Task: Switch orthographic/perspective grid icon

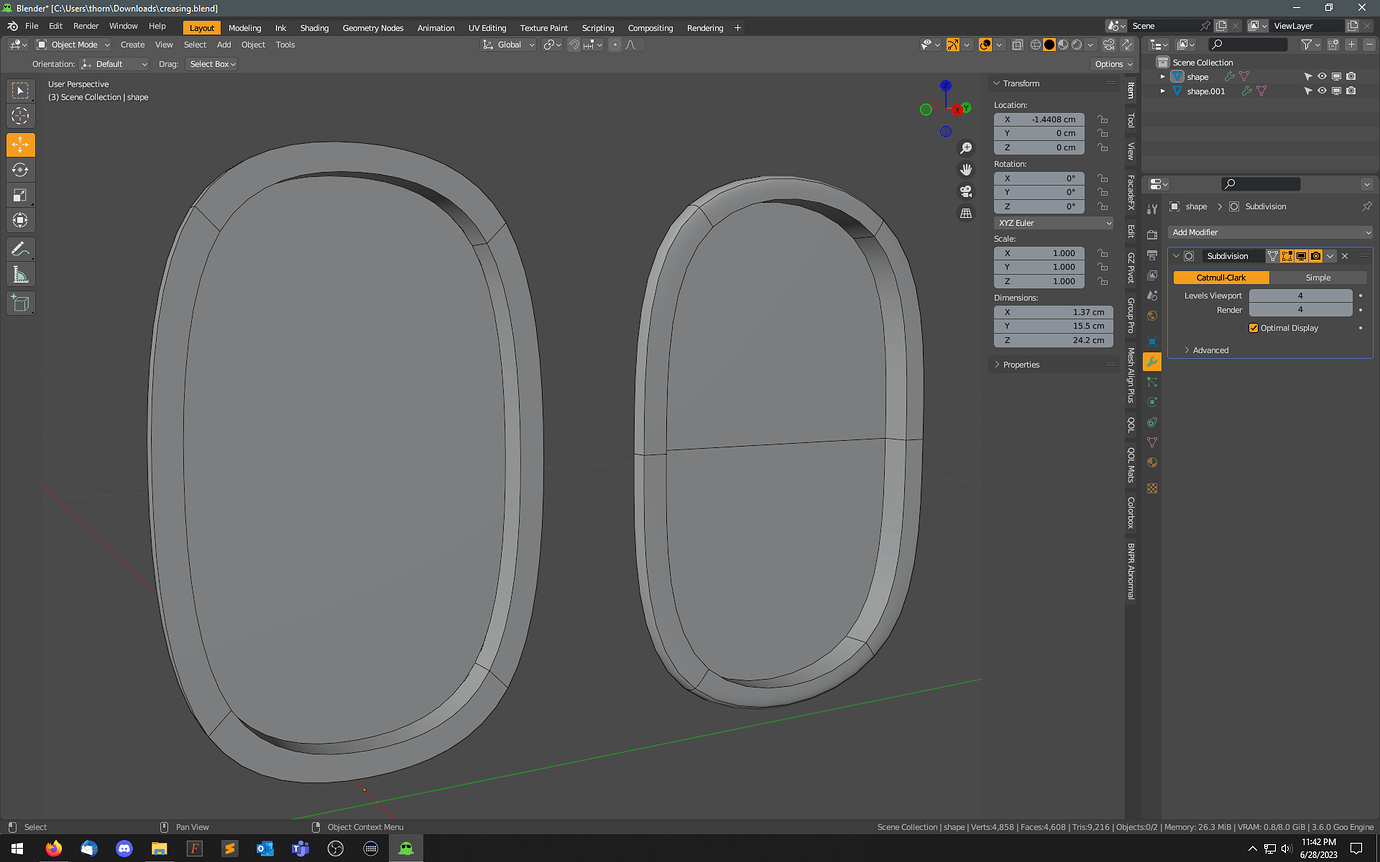Action: (966, 213)
